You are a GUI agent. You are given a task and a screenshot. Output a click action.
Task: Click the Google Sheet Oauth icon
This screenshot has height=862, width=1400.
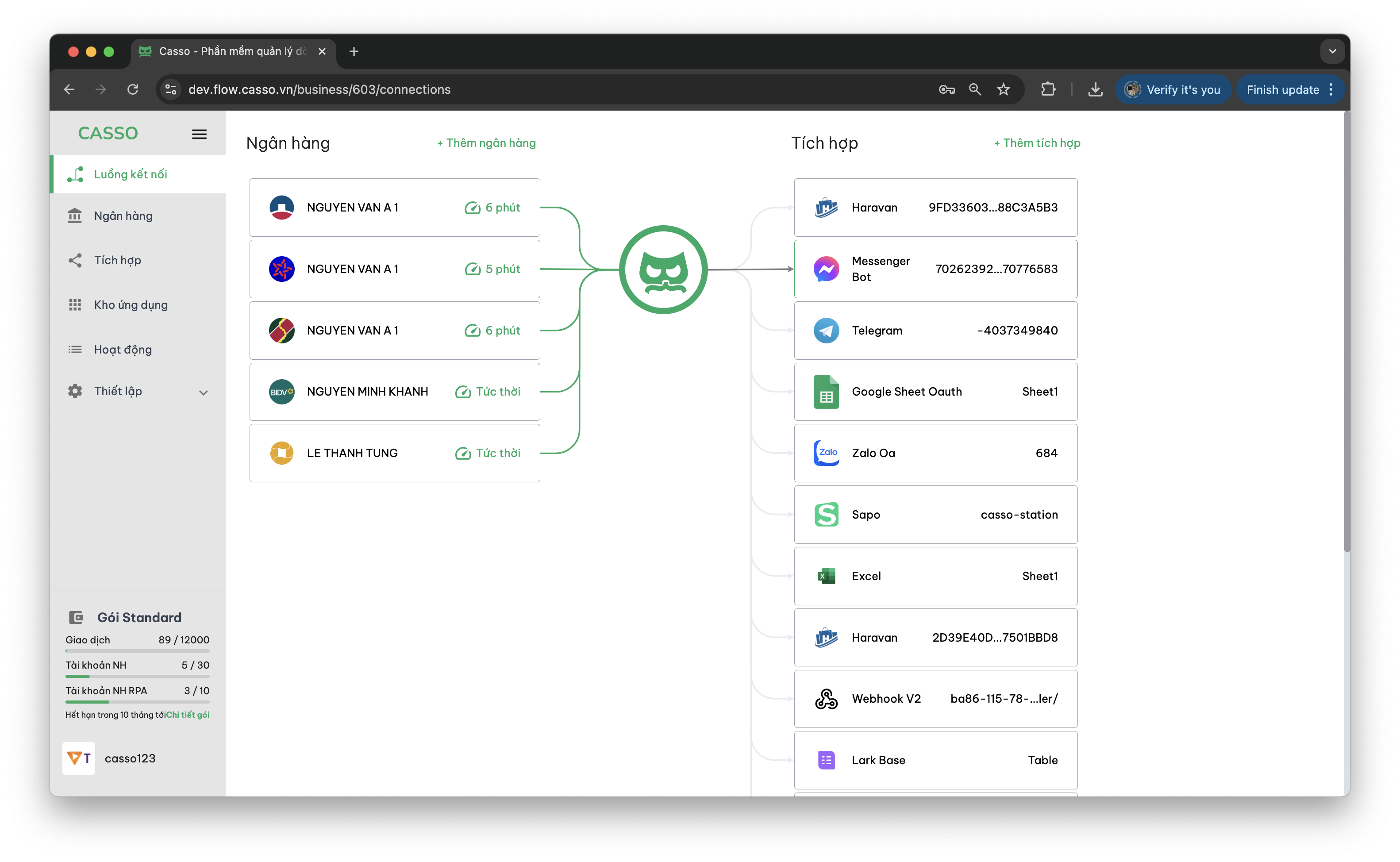pos(826,392)
